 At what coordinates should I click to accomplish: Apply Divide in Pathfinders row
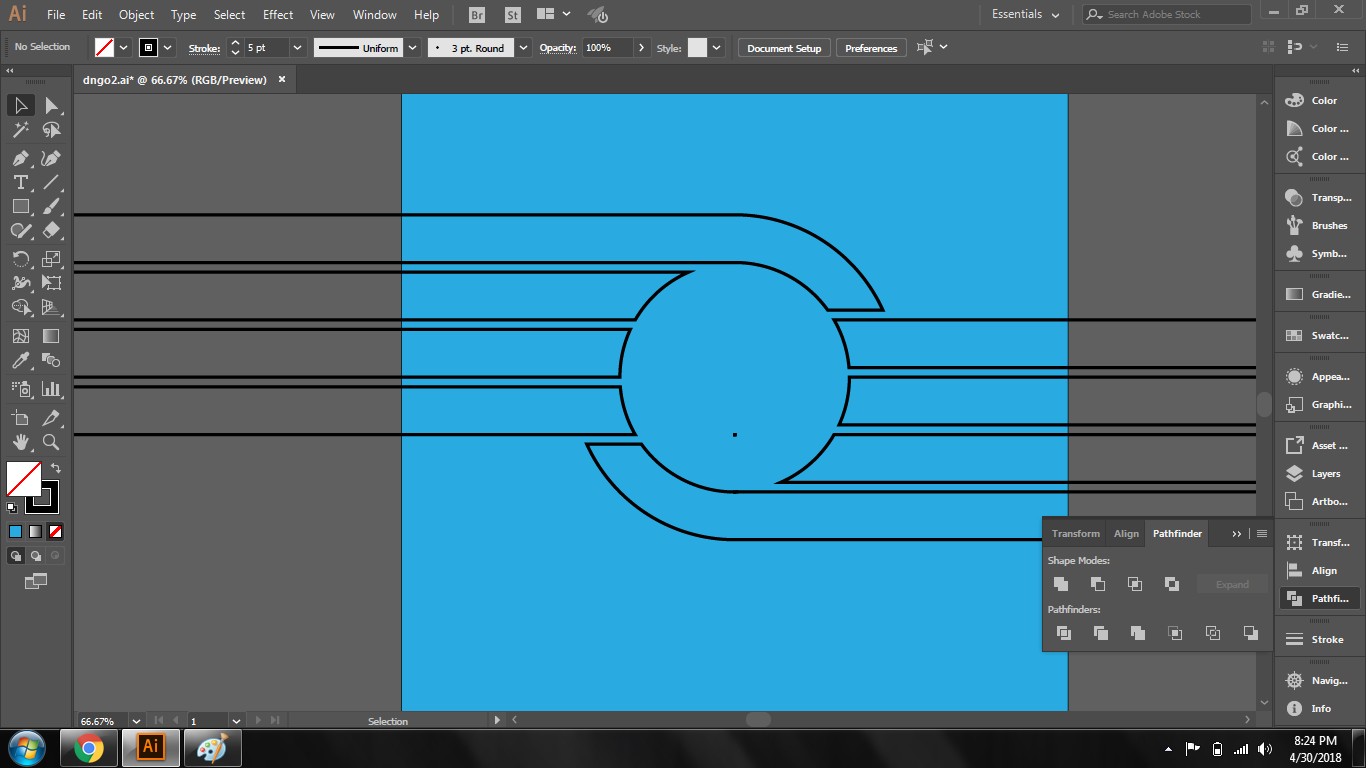click(x=1064, y=633)
